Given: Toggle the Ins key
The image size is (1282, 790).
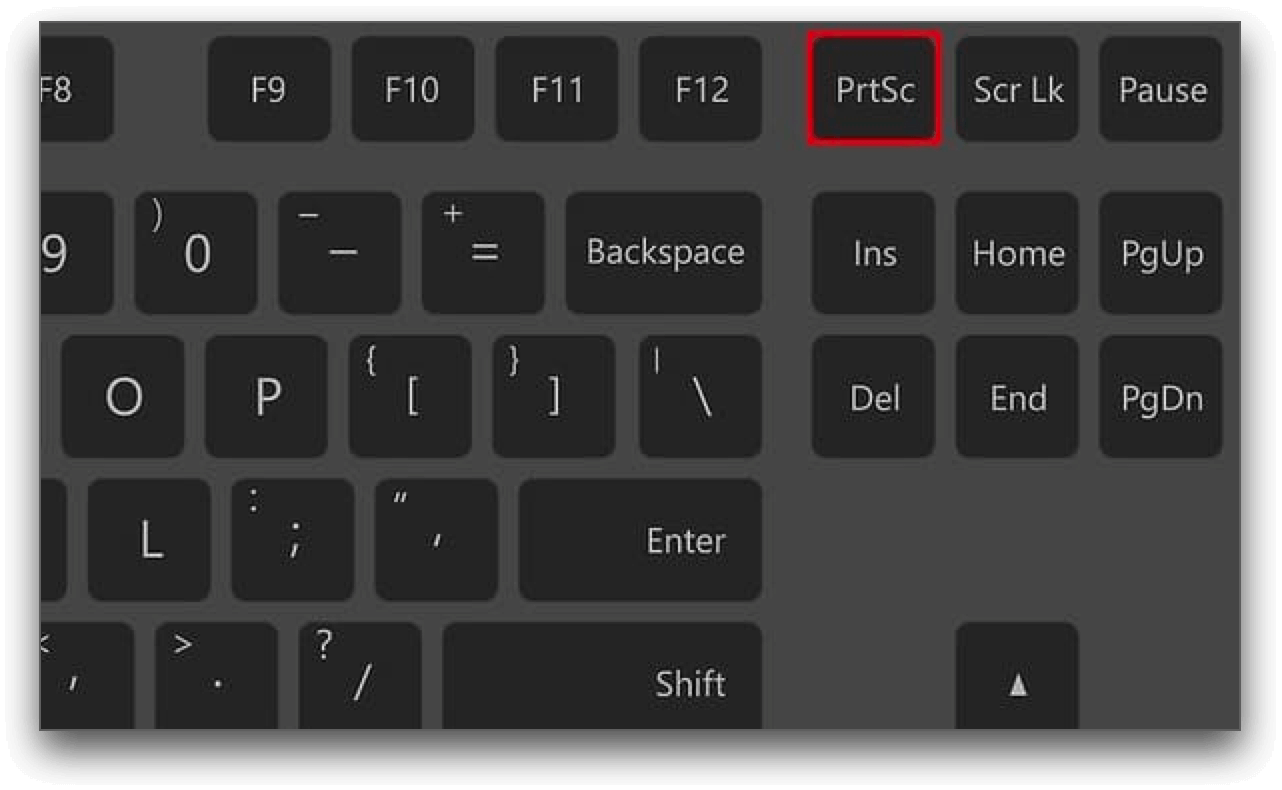Looking at the screenshot, I should click(873, 253).
